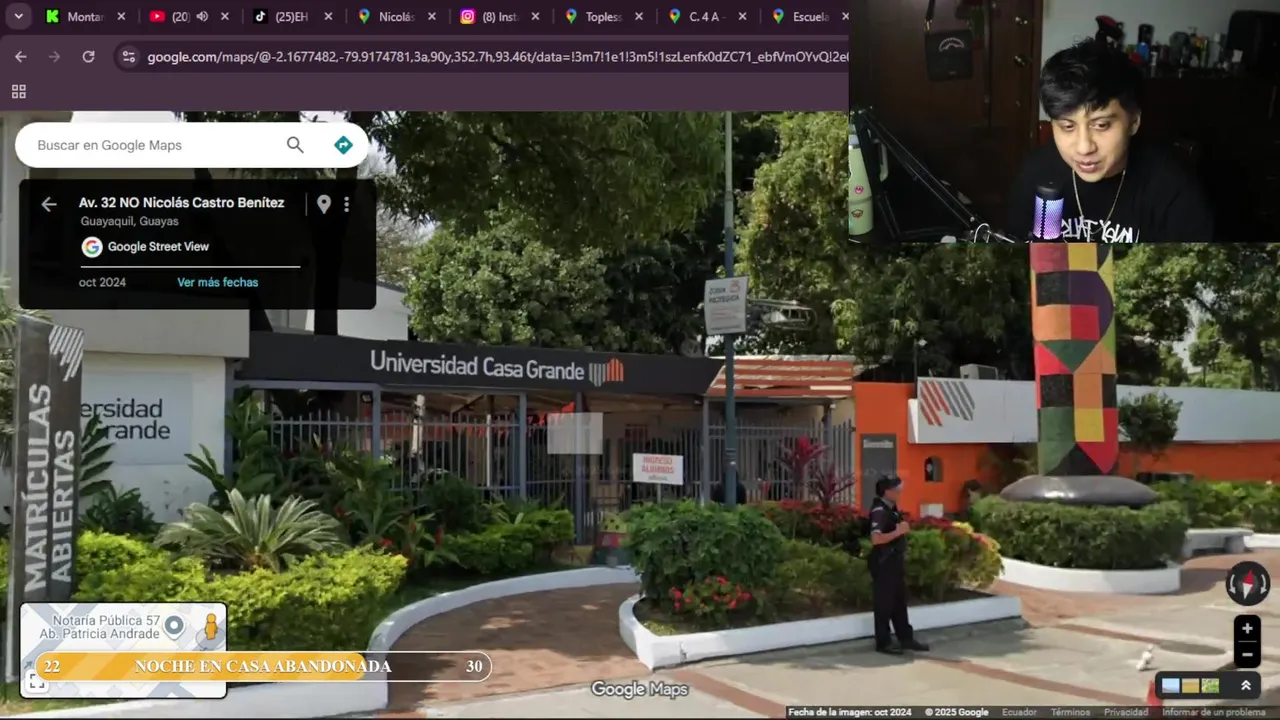
Task: Open directions with the blue arrow icon
Action: pyautogui.click(x=343, y=145)
